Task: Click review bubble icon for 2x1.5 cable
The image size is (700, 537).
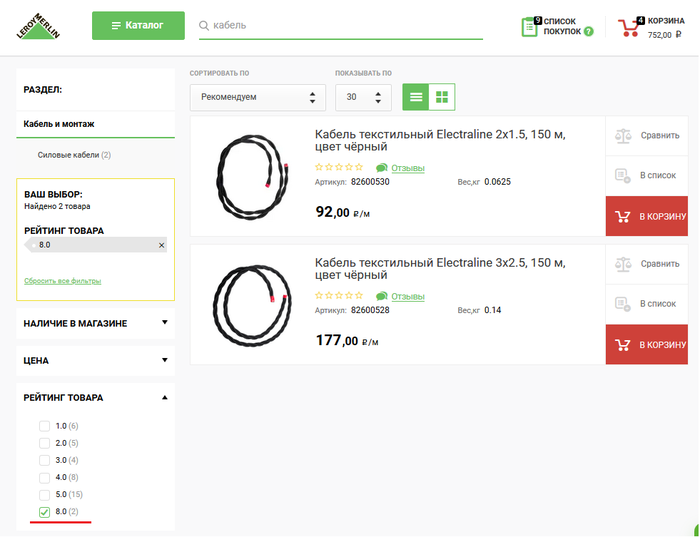Action: coord(381,168)
